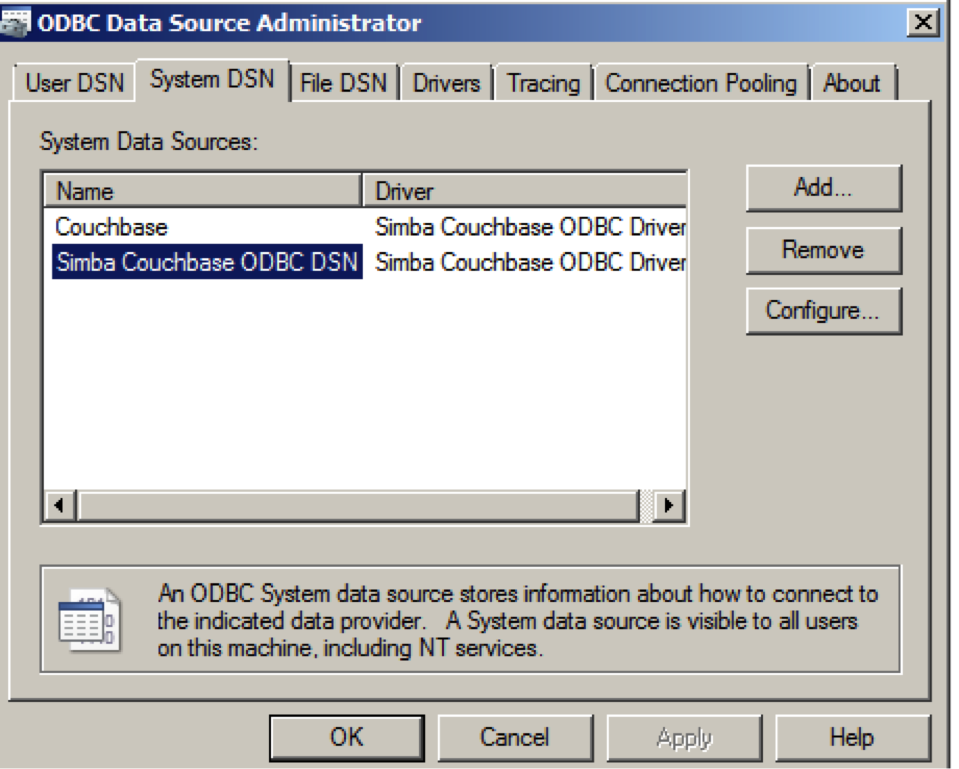Switch to Connection Pooling tab
Image resolution: width=959 pixels, height=769 pixels.
[x=701, y=83]
